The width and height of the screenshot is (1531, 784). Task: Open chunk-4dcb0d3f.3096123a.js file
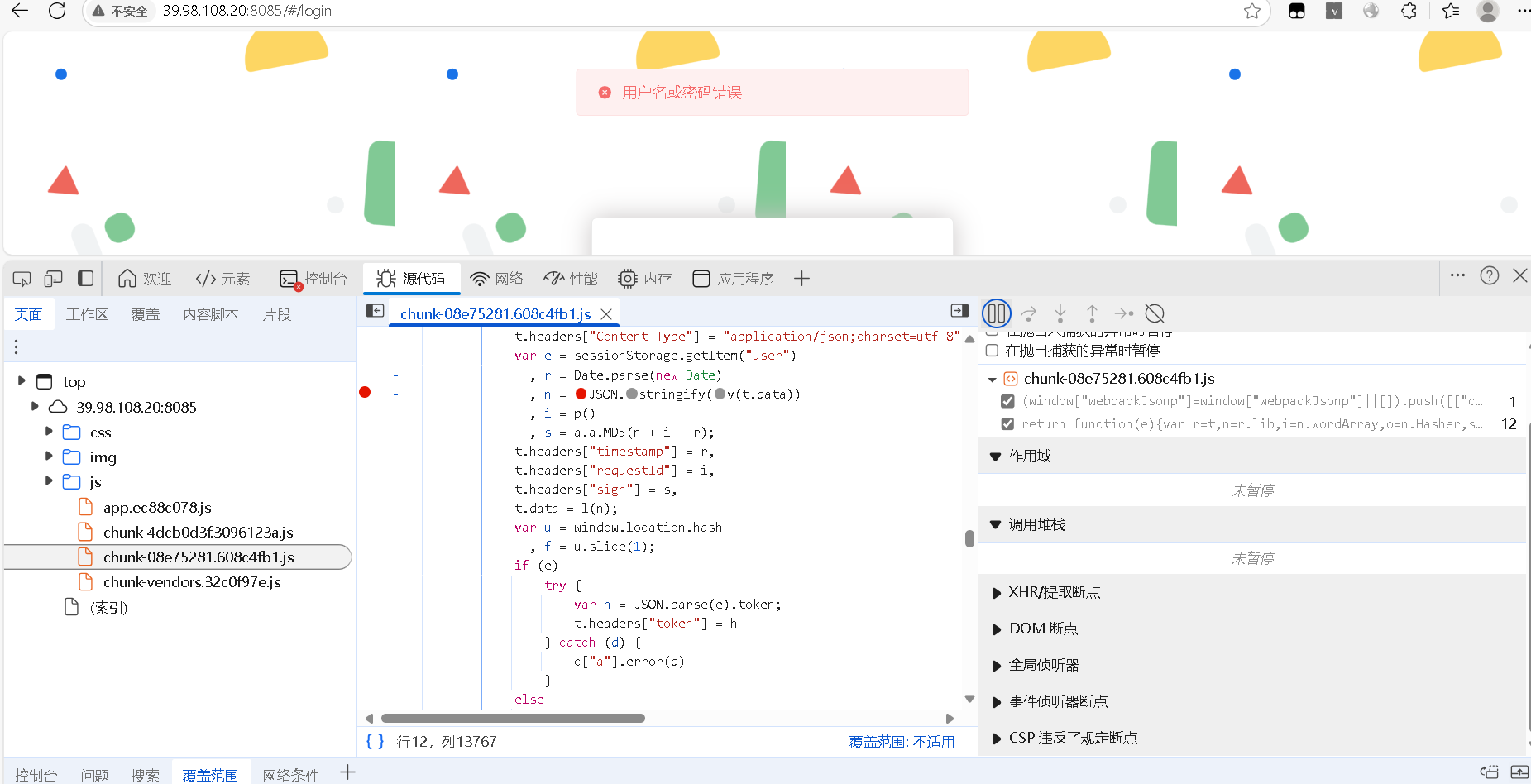click(199, 532)
